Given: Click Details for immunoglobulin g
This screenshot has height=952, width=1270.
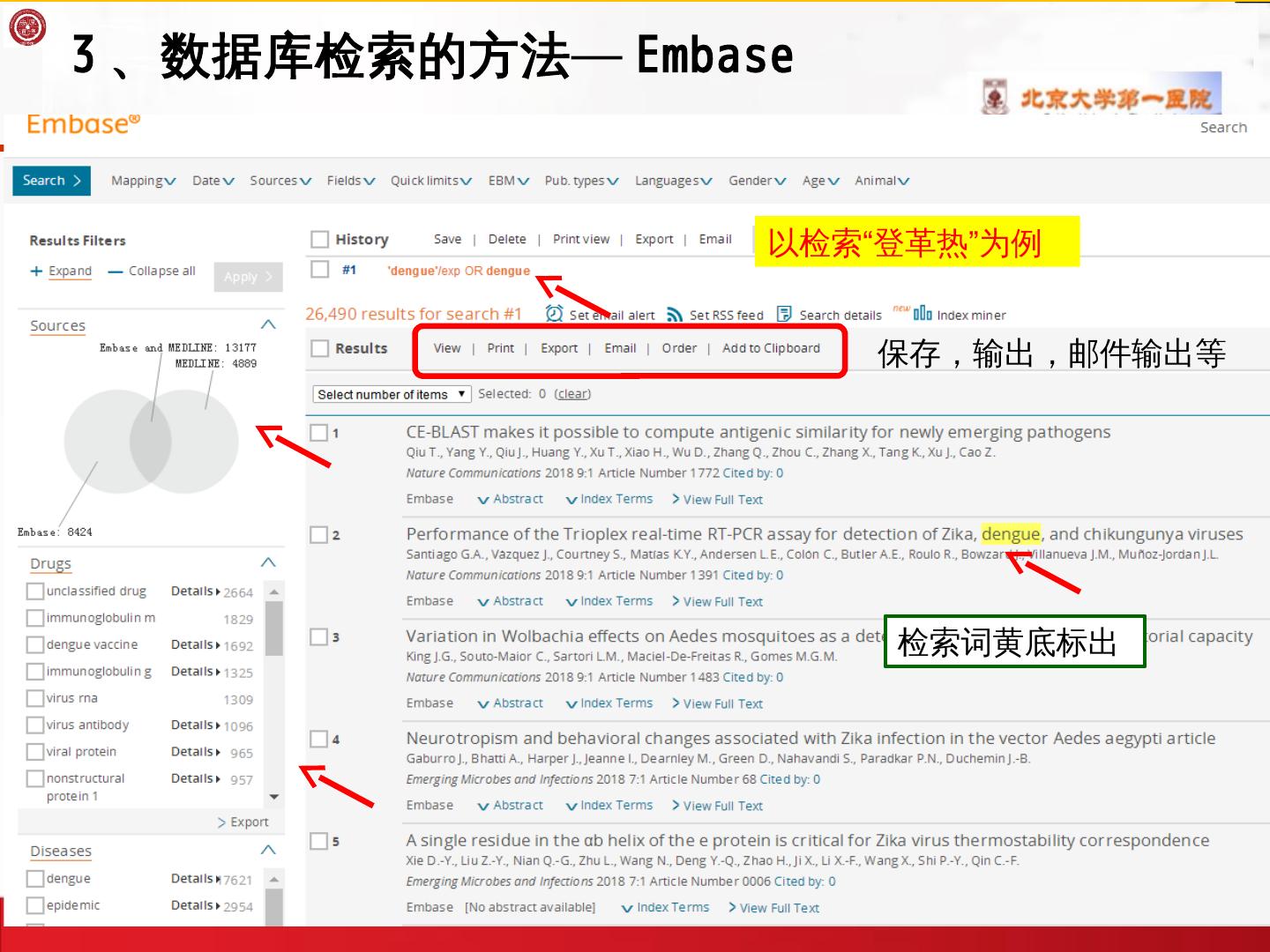Looking at the screenshot, I should click(x=195, y=672).
